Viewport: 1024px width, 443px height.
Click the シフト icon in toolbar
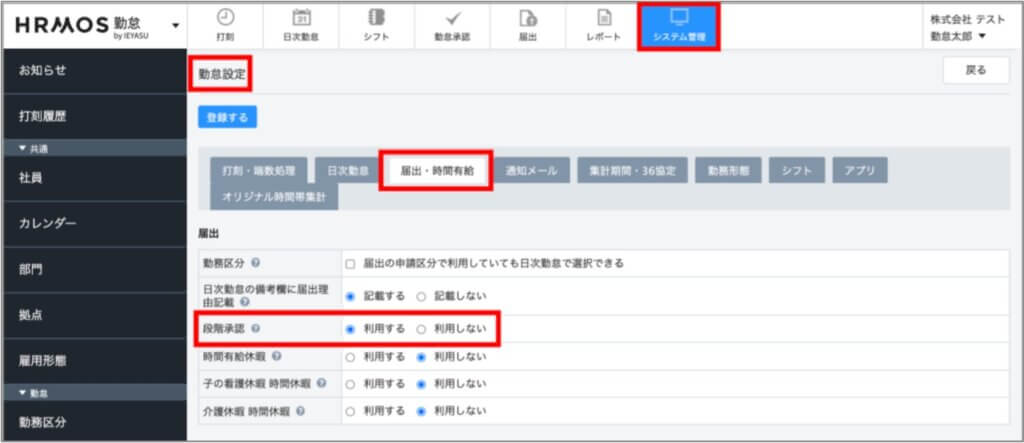tap(376, 18)
